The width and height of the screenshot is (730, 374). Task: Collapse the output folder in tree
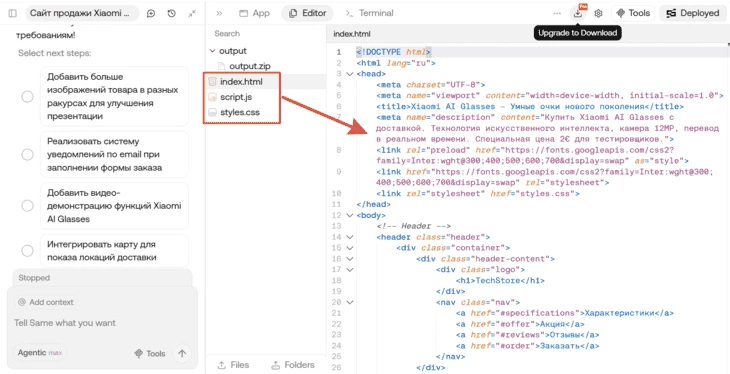tap(213, 51)
